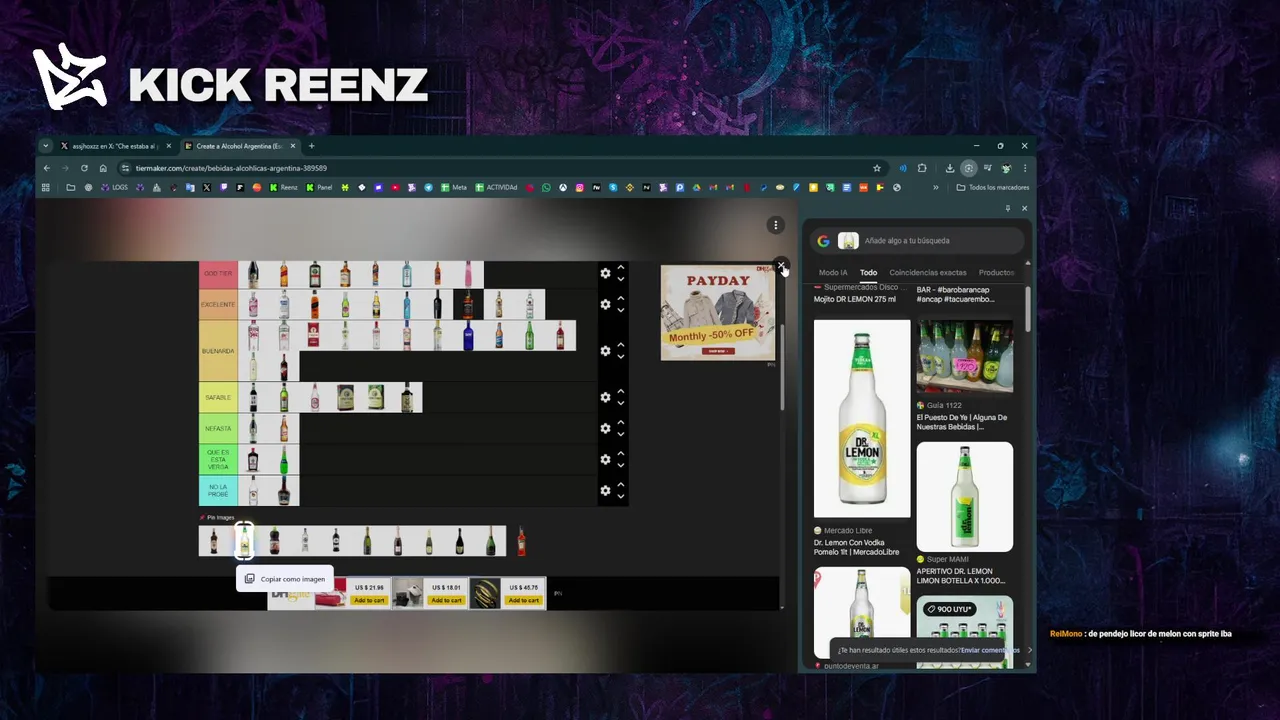This screenshot has width=1280, height=720.
Task: Close the PAYDAY ad overlay
Action: (781, 266)
